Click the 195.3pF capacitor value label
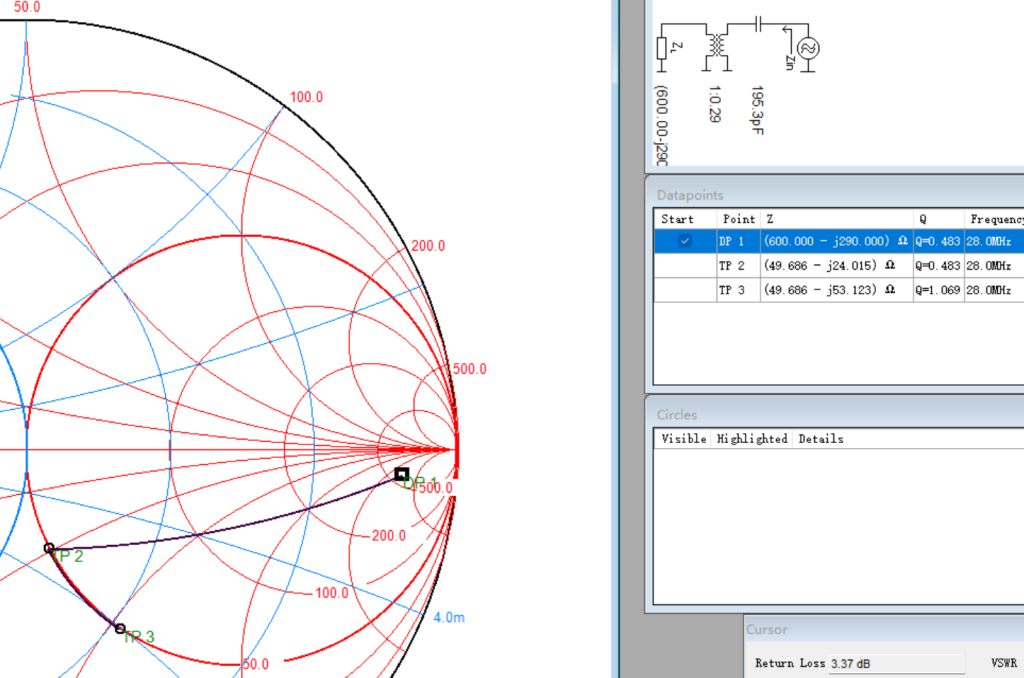 pyautogui.click(x=757, y=110)
